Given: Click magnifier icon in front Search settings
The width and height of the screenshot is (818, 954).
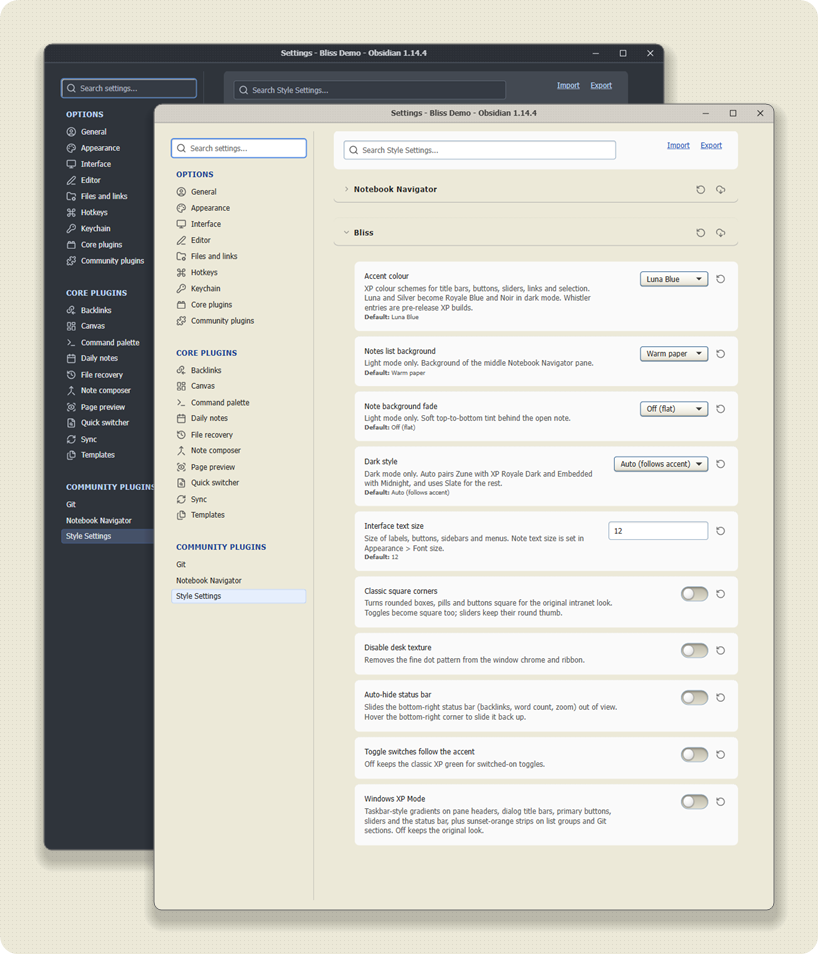Looking at the screenshot, I should (x=181, y=148).
